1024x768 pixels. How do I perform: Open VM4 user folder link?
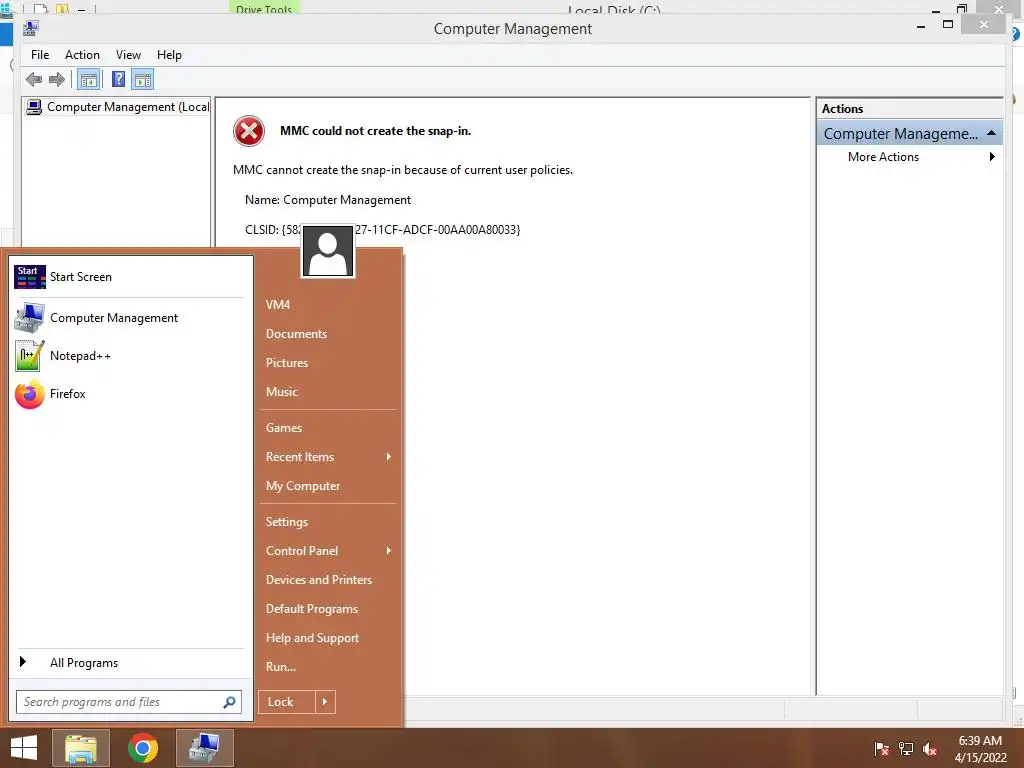tap(278, 304)
